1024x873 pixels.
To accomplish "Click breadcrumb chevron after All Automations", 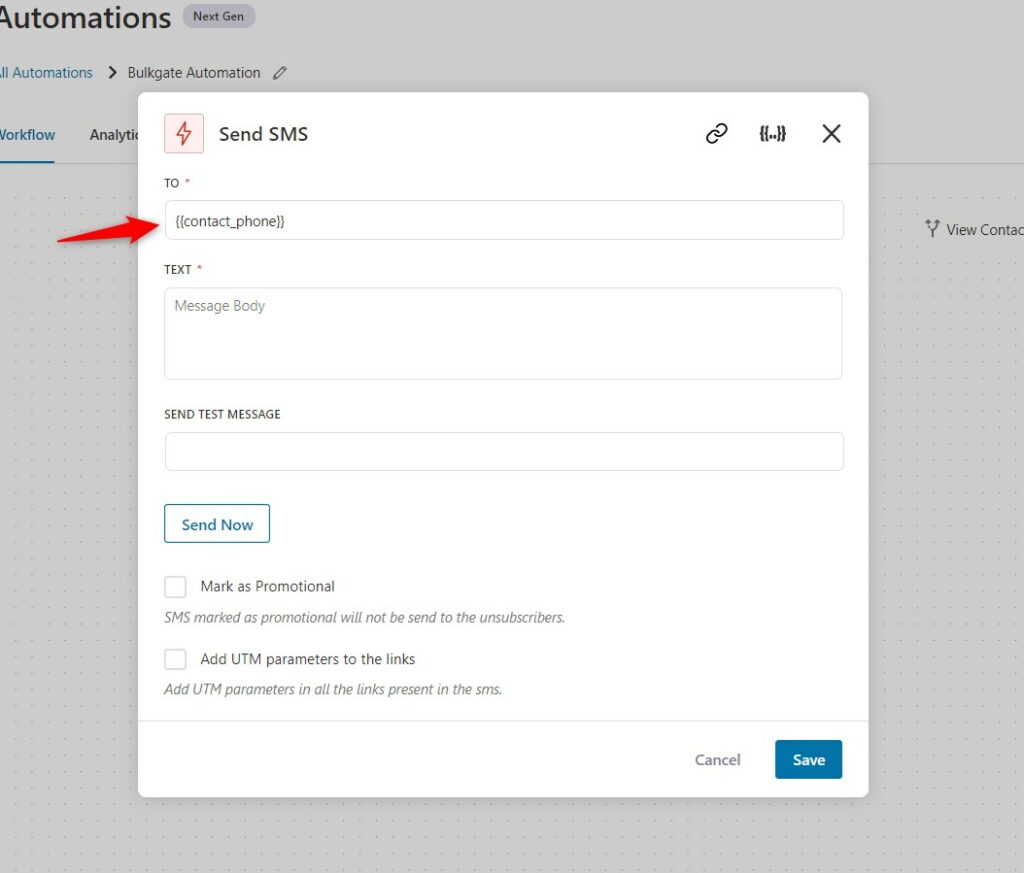I will coord(112,72).
